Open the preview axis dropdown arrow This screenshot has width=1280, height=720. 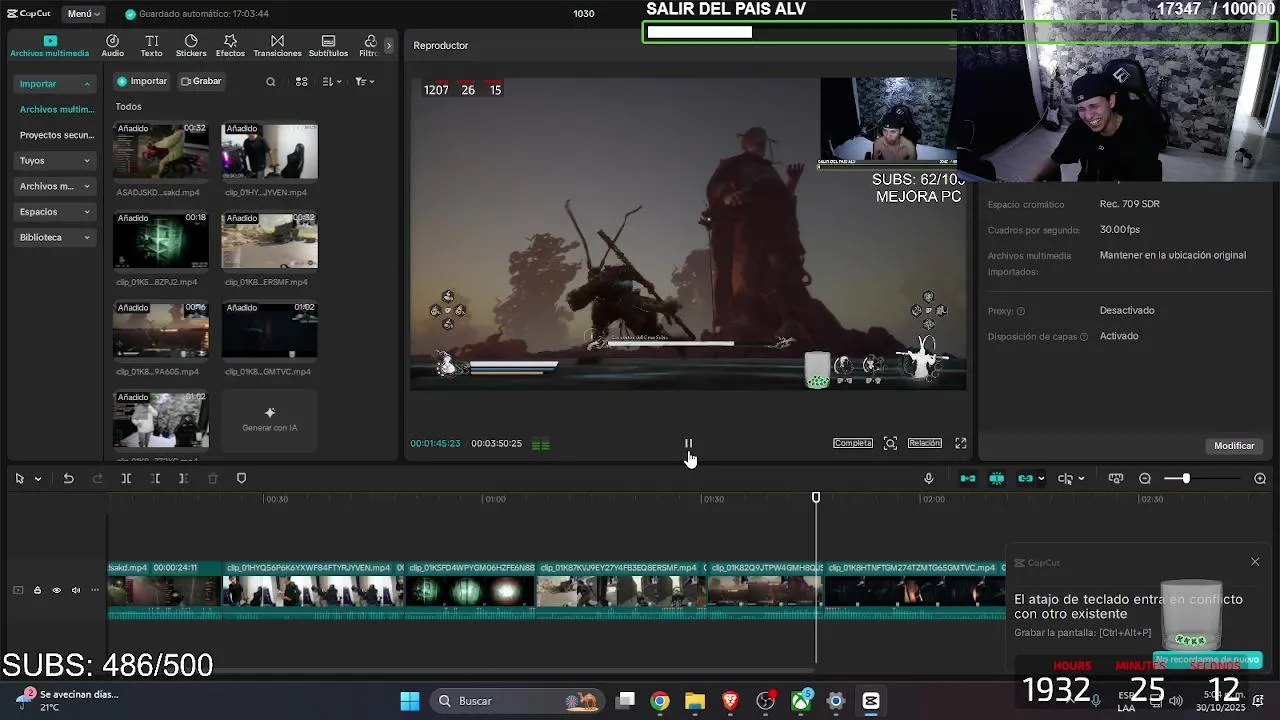click(1081, 479)
